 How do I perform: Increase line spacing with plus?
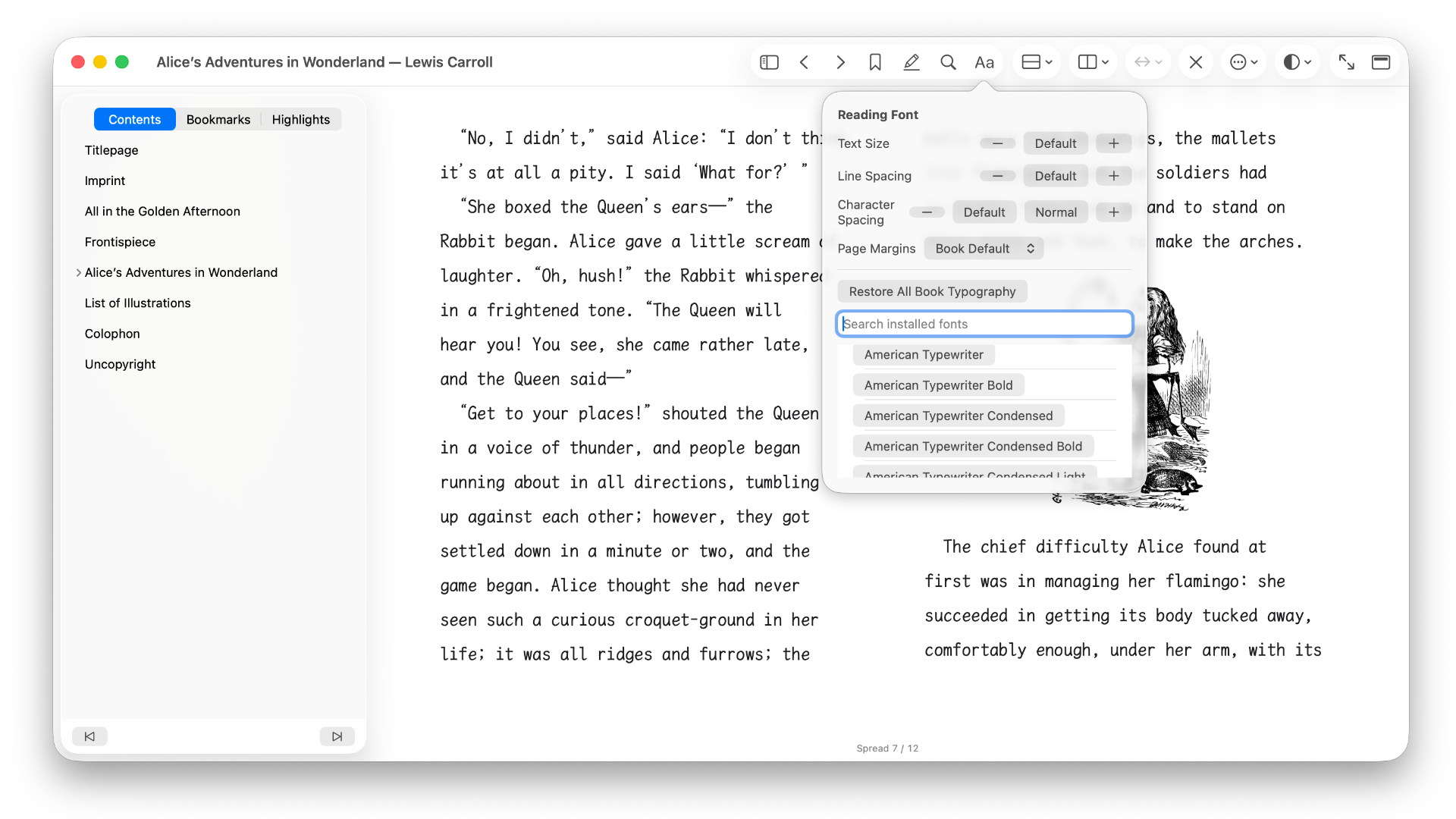coord(1114,176)
